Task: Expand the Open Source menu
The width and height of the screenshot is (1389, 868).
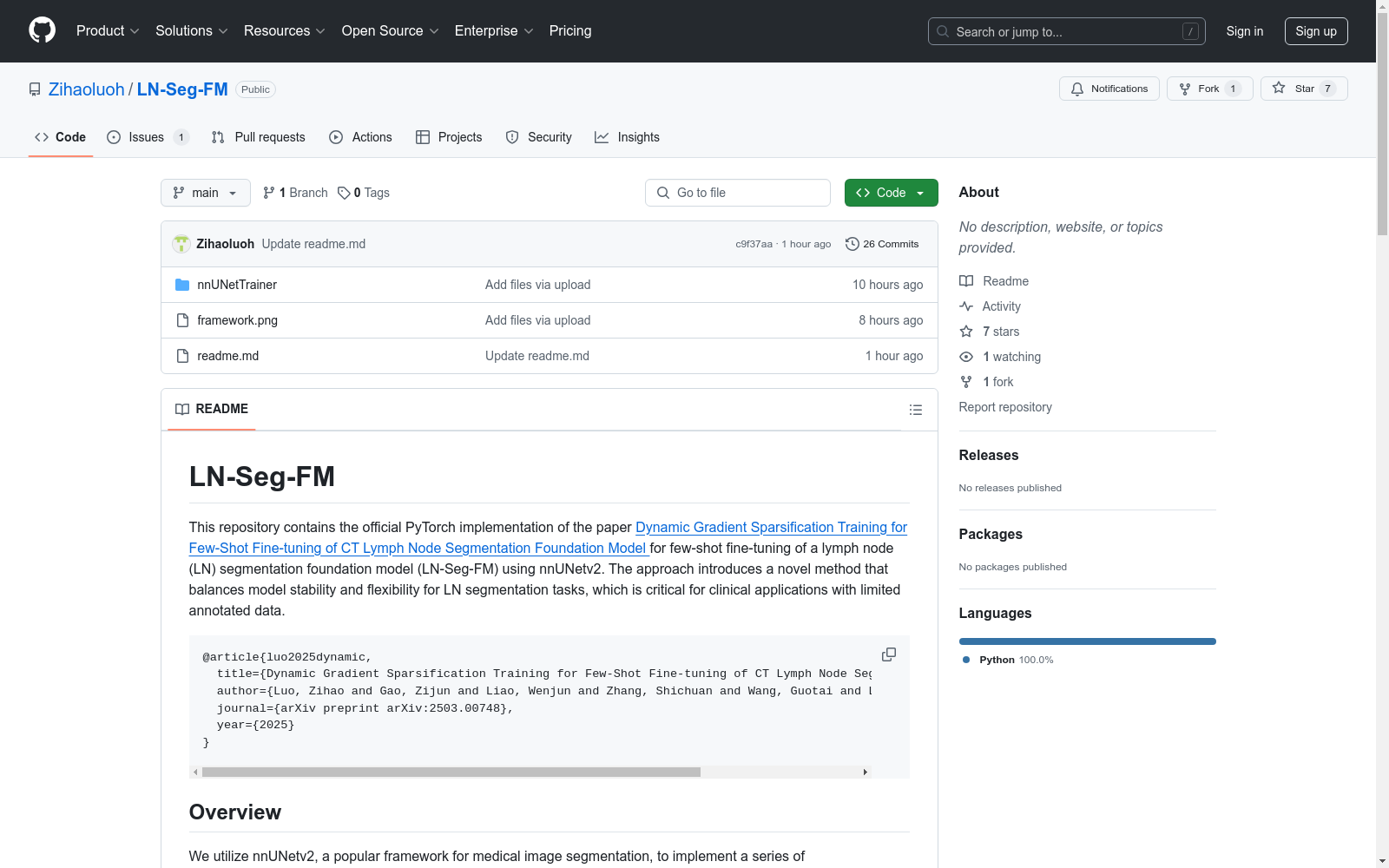Action: 391,31
